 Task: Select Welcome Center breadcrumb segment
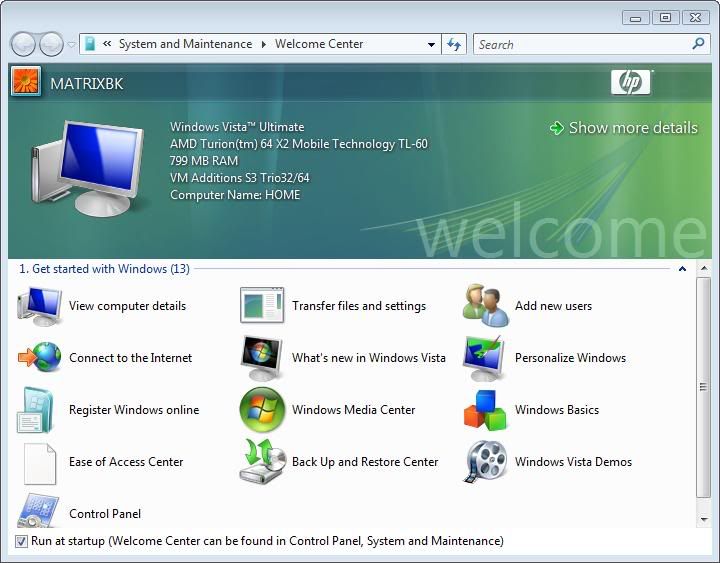[319, 44]
